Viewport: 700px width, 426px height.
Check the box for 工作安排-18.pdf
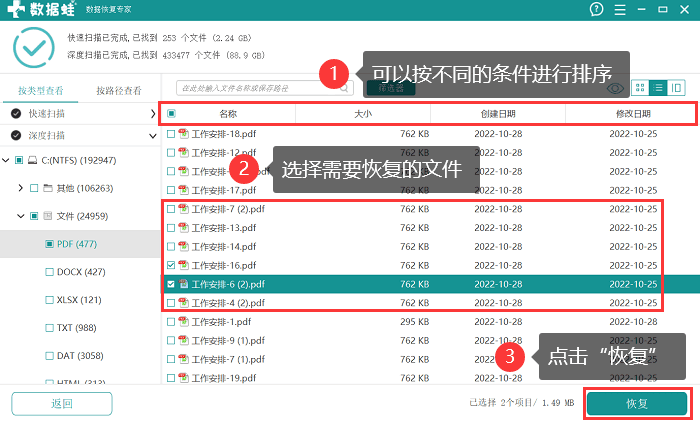[171, 134]
